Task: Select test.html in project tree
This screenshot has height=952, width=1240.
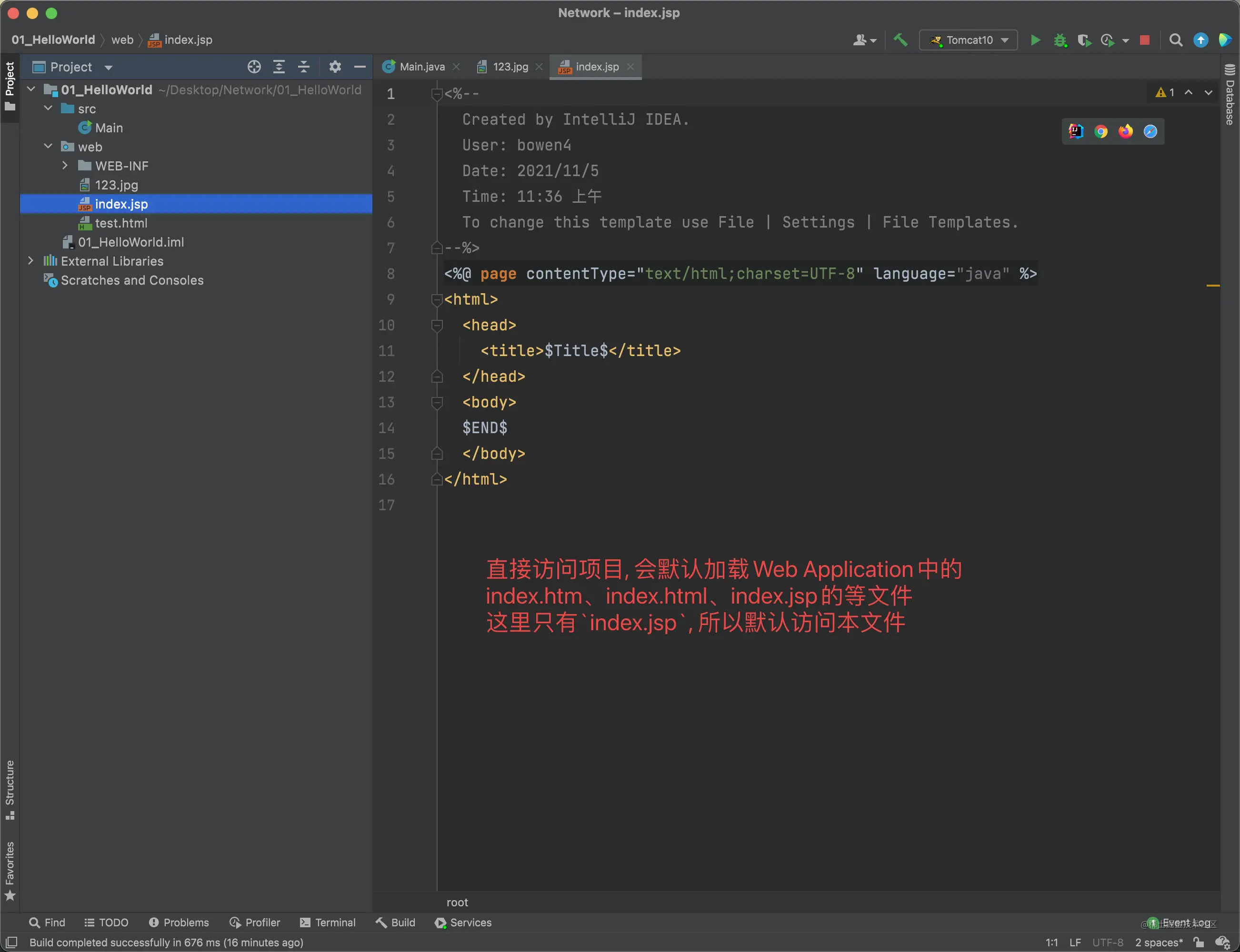Action: 120,223
